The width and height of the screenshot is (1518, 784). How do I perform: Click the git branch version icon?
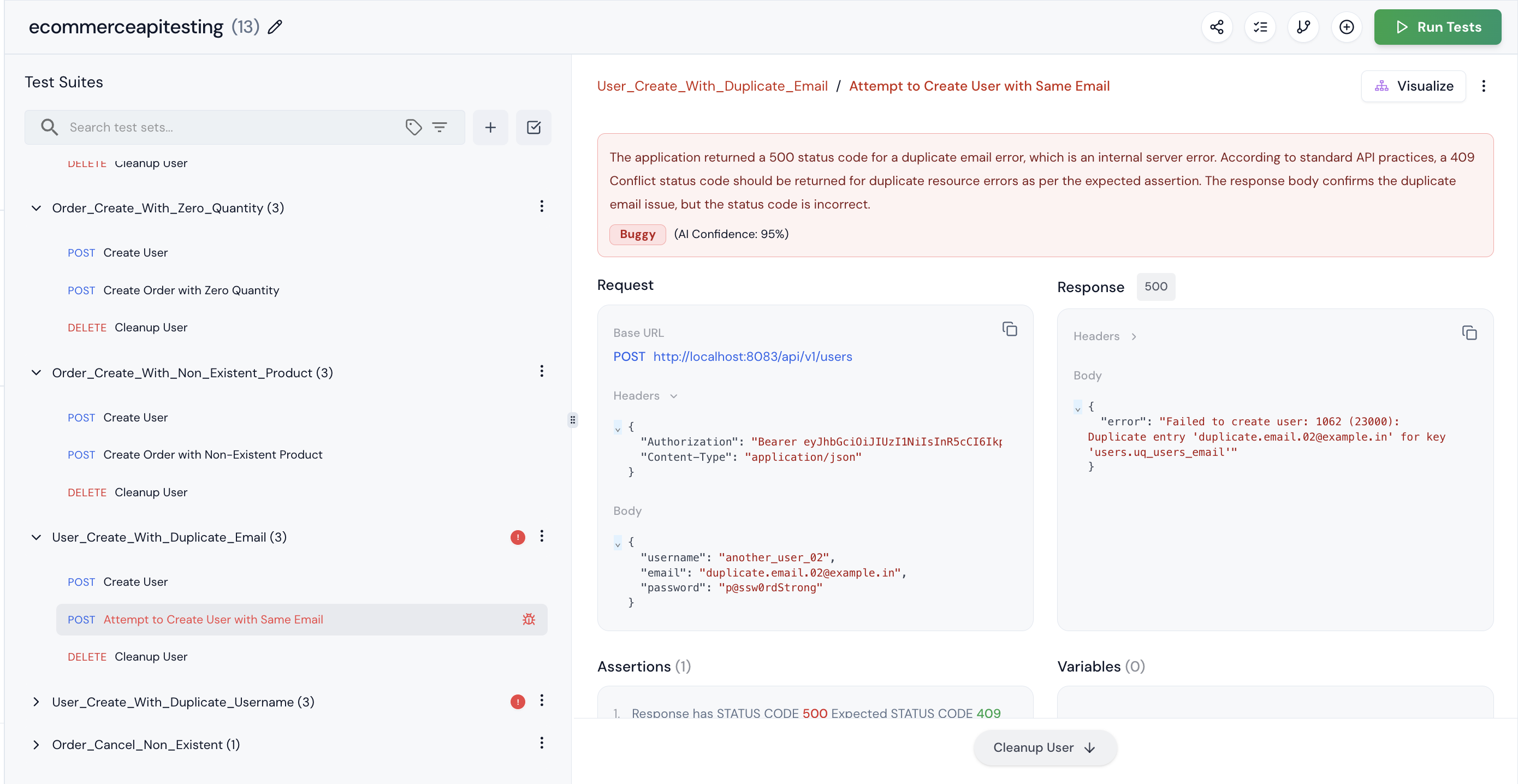tap(1303, 27)
